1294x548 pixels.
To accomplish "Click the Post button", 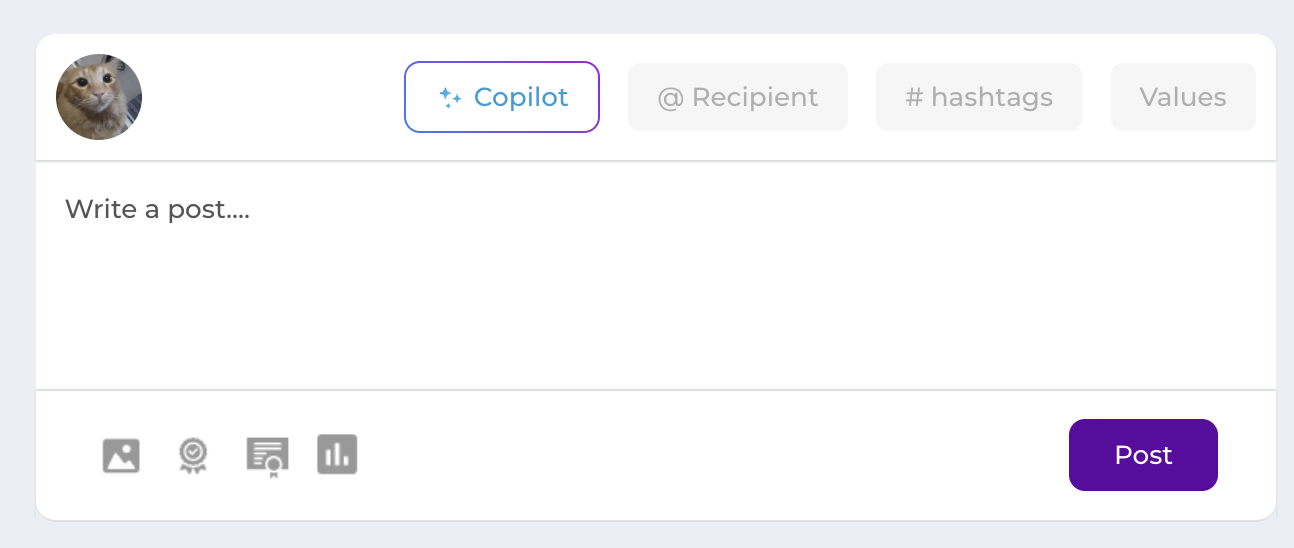I will (1143, 455).
